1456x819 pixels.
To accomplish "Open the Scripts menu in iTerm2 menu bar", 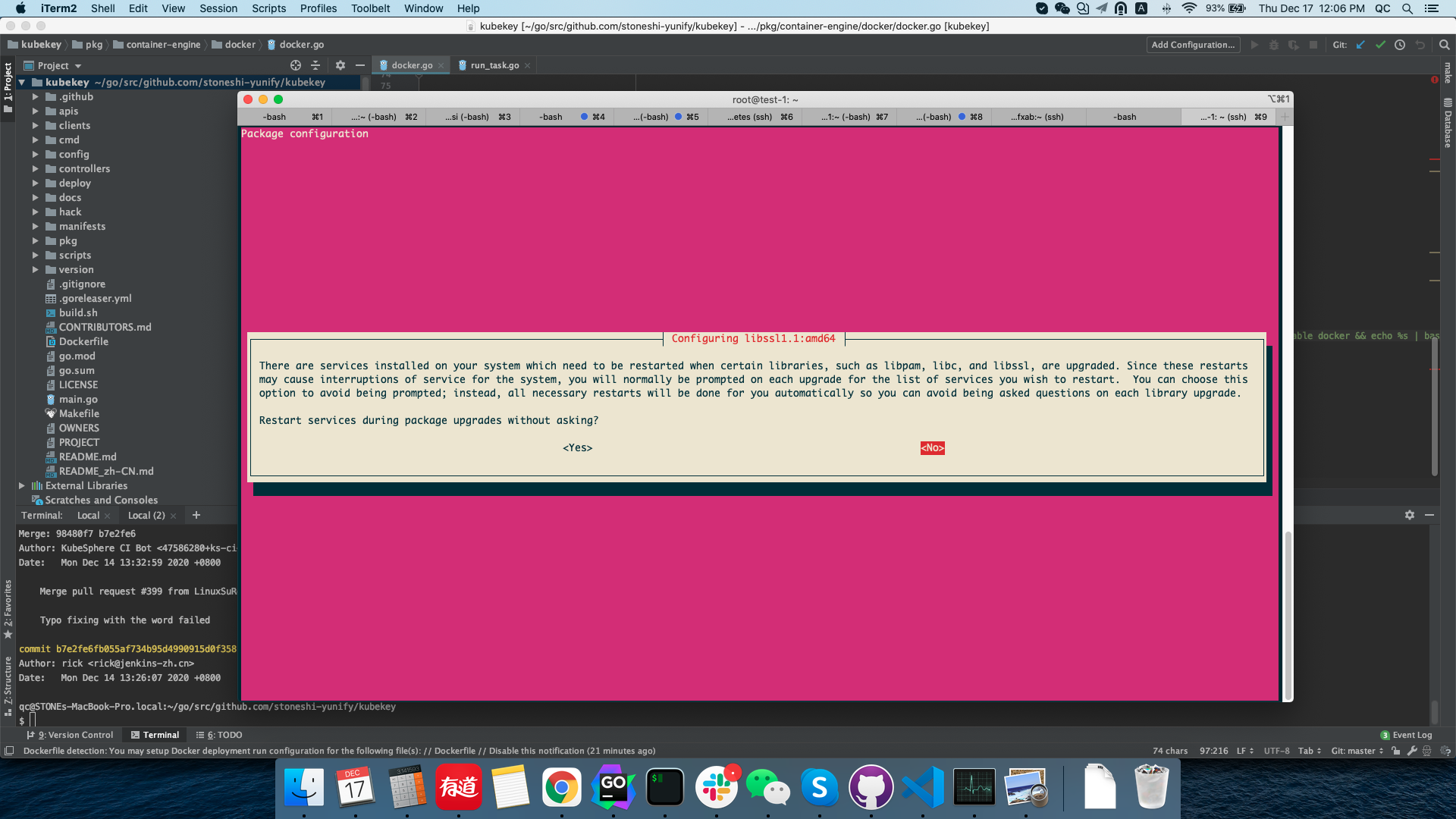I will pyautogui.click(x=268, y=8).
